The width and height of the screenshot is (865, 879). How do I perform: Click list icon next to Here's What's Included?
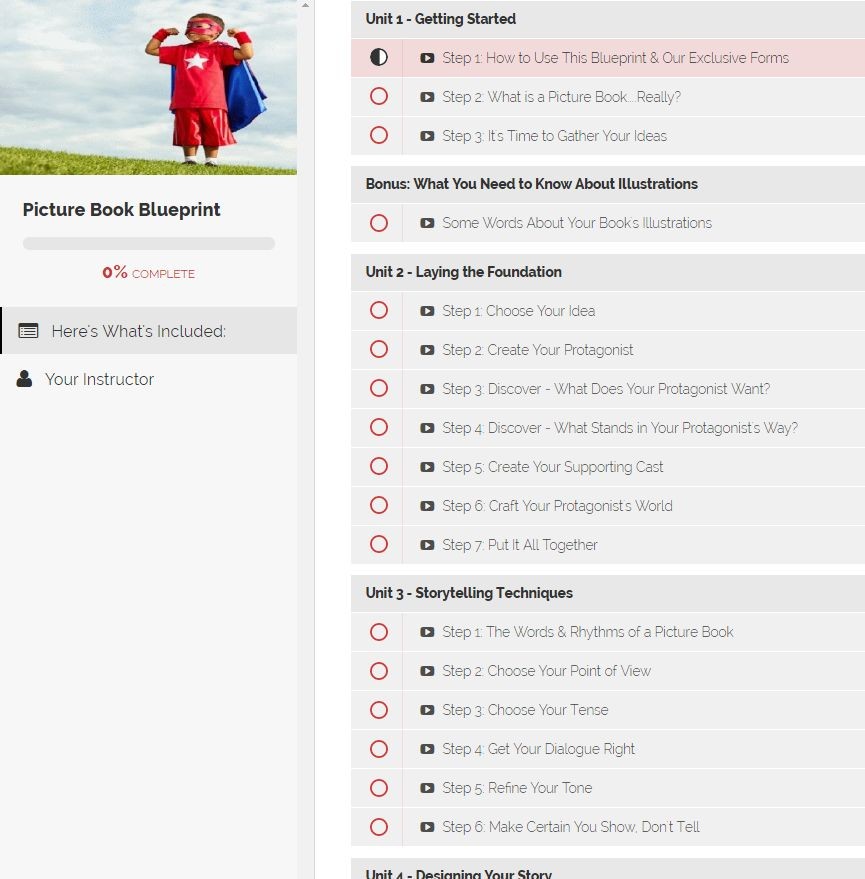coord(28,331)
